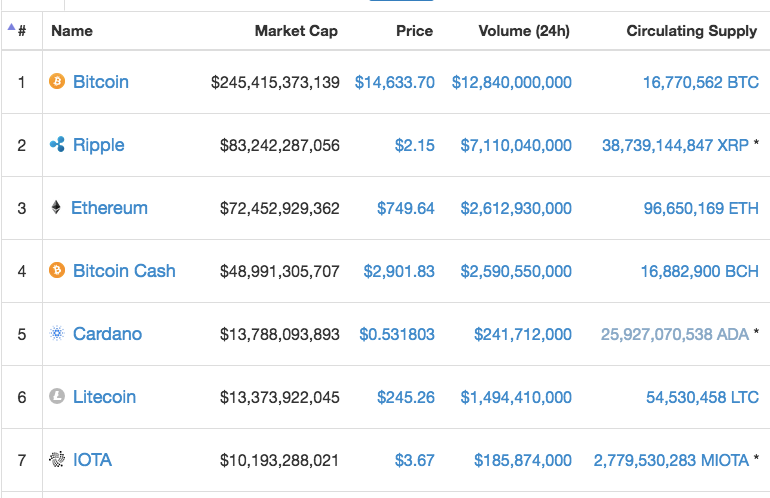Open the IOTA name link

pyautogui.click(x=92, y=460)
